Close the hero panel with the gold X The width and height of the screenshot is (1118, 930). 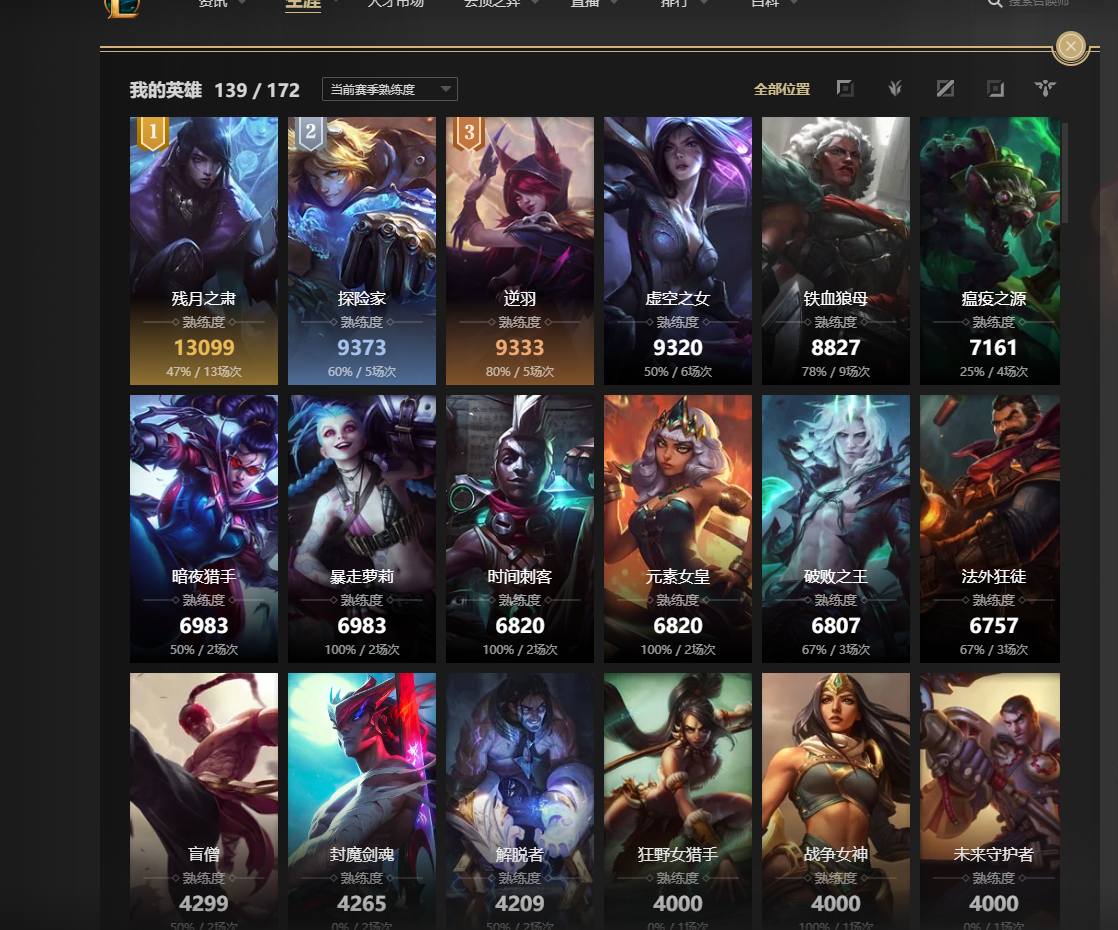(x=1070, y=47)
